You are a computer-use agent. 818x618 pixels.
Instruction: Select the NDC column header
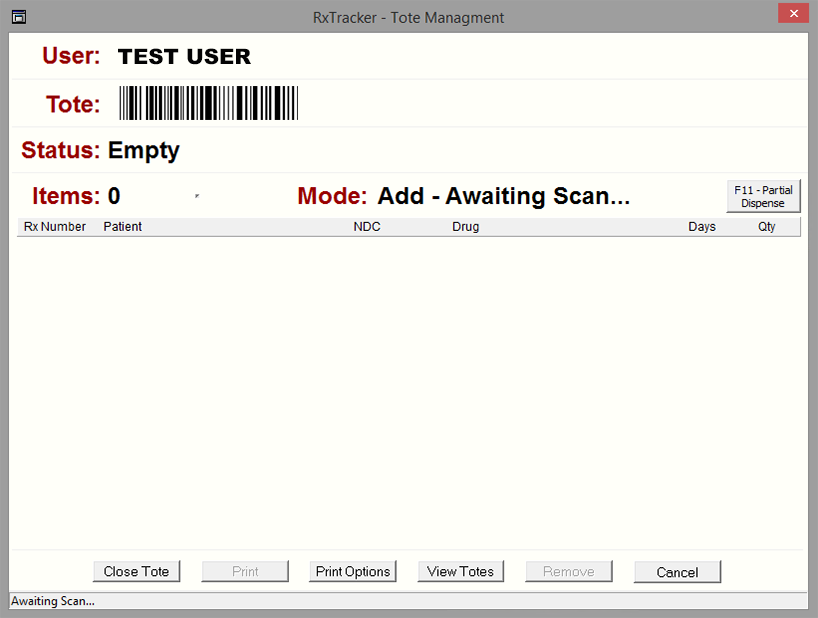click(367, 227)
